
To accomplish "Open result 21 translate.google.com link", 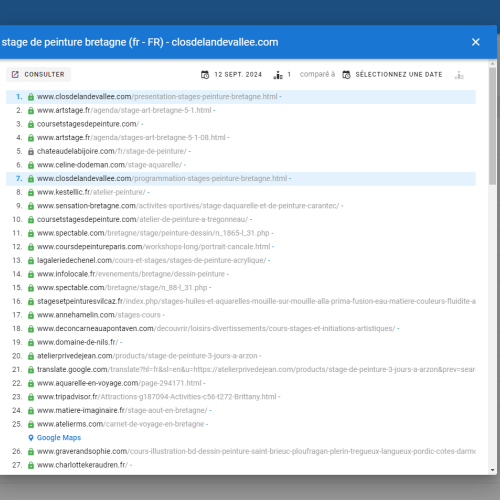I will coord(256,370).
